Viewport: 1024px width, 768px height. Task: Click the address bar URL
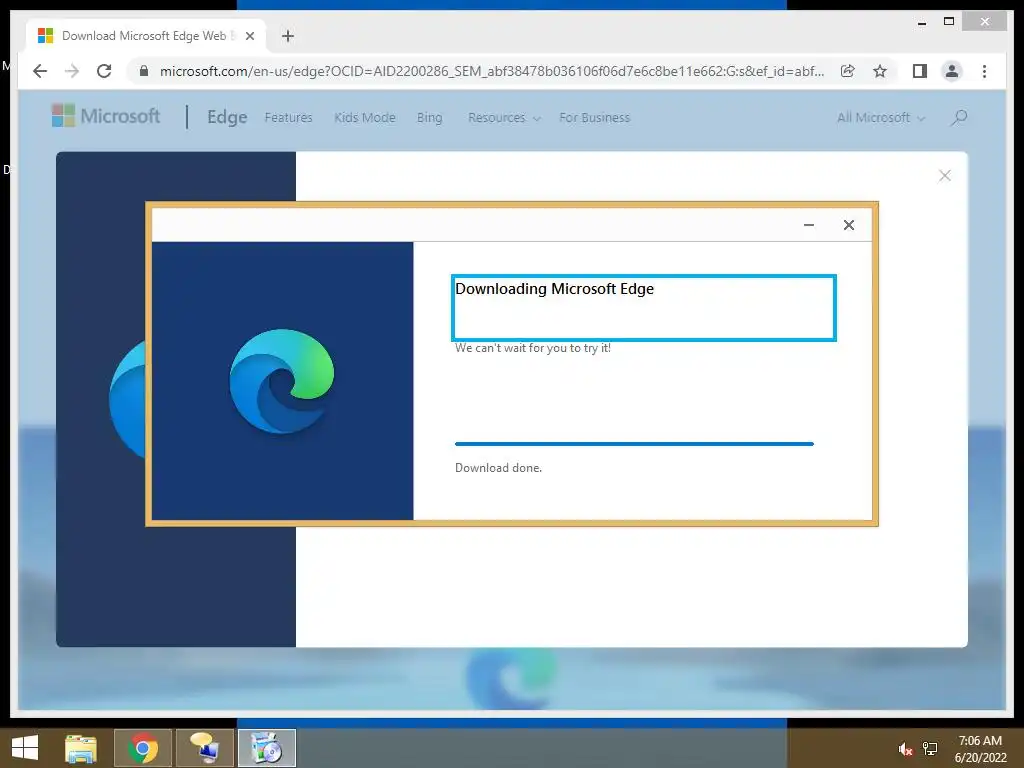492,71
